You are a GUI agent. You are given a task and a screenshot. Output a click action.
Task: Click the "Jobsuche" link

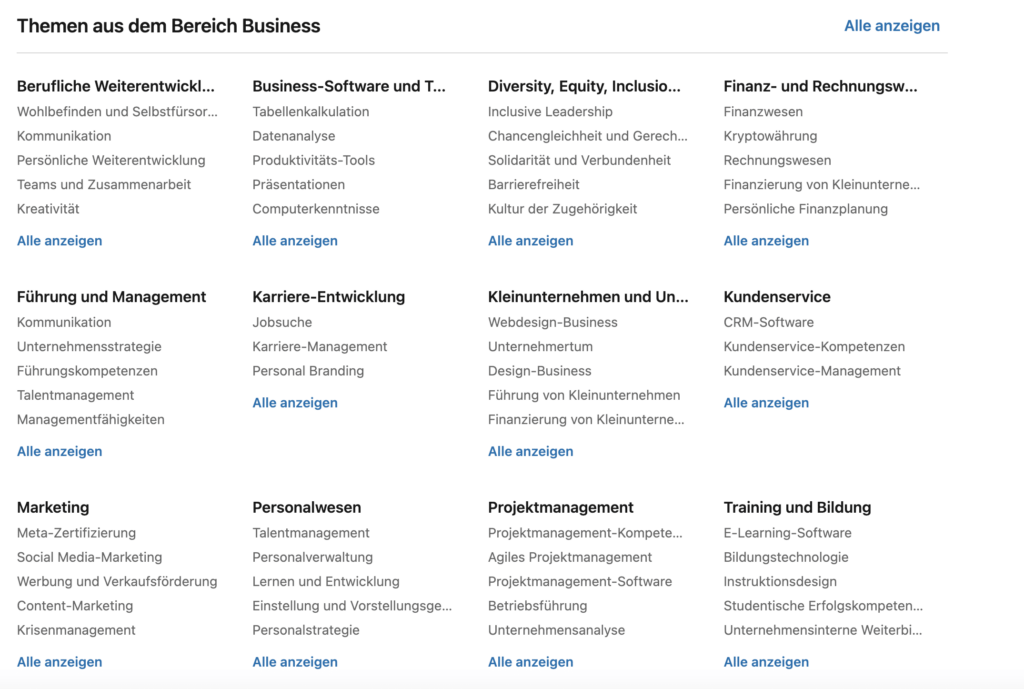click(x=282, y=323)
